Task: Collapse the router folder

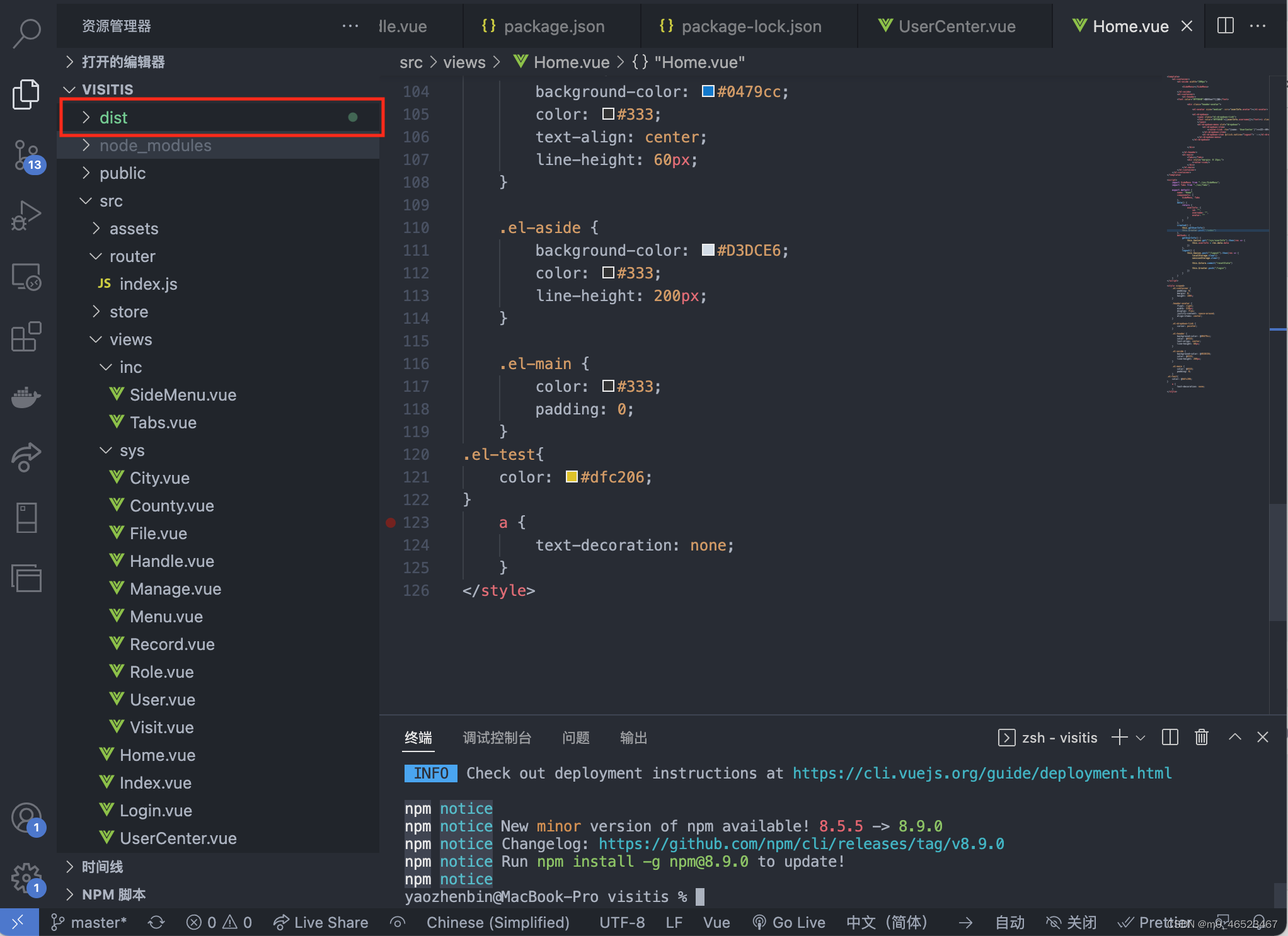Action: tap(132, 256)
